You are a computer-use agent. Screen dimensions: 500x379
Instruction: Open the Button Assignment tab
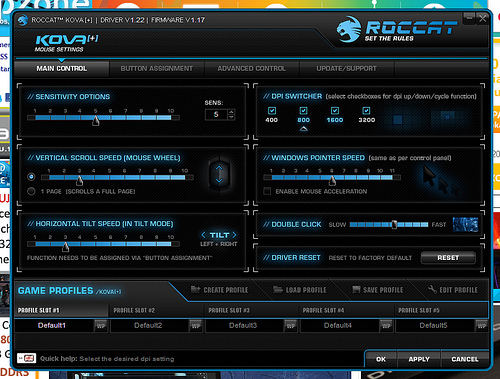coord(156,69)
